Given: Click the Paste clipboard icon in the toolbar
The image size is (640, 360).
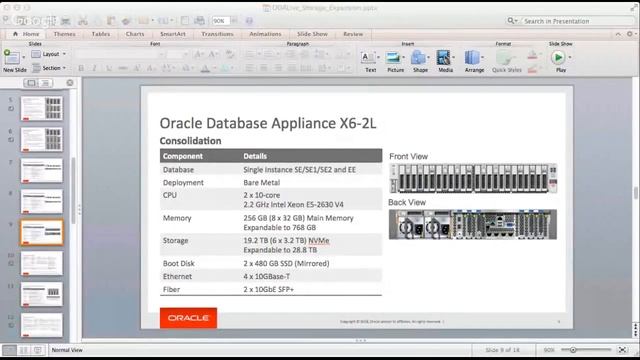Looking at the screenshot, I should 111,21.
